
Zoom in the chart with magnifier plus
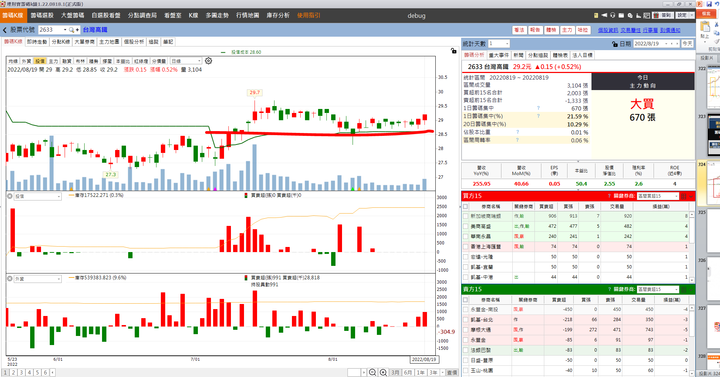pos(383,372)
